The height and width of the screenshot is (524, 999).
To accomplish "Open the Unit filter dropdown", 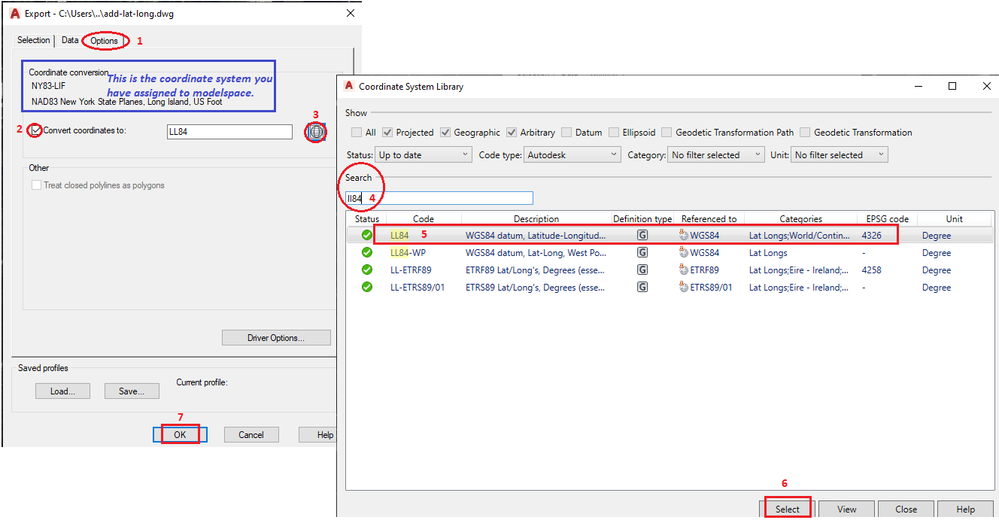I will (839, 155).
